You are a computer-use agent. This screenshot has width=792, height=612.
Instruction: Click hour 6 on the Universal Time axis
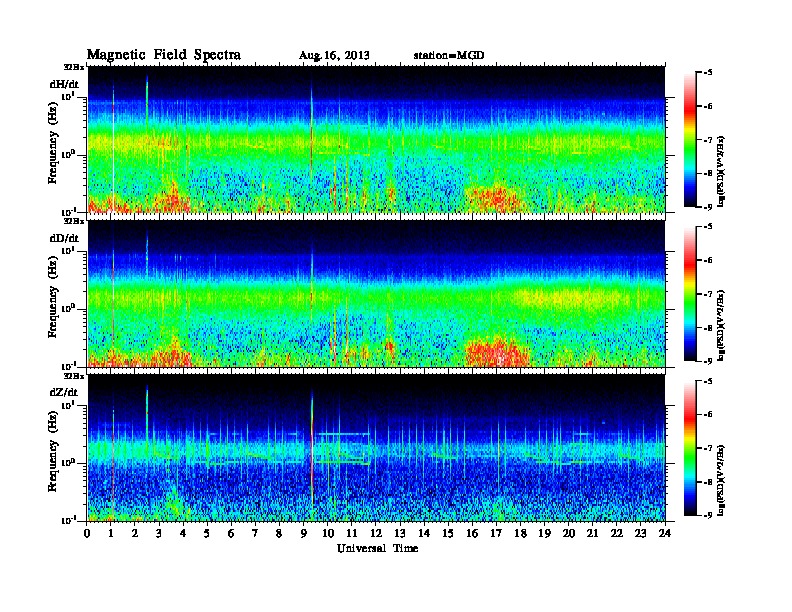[231, 534]
